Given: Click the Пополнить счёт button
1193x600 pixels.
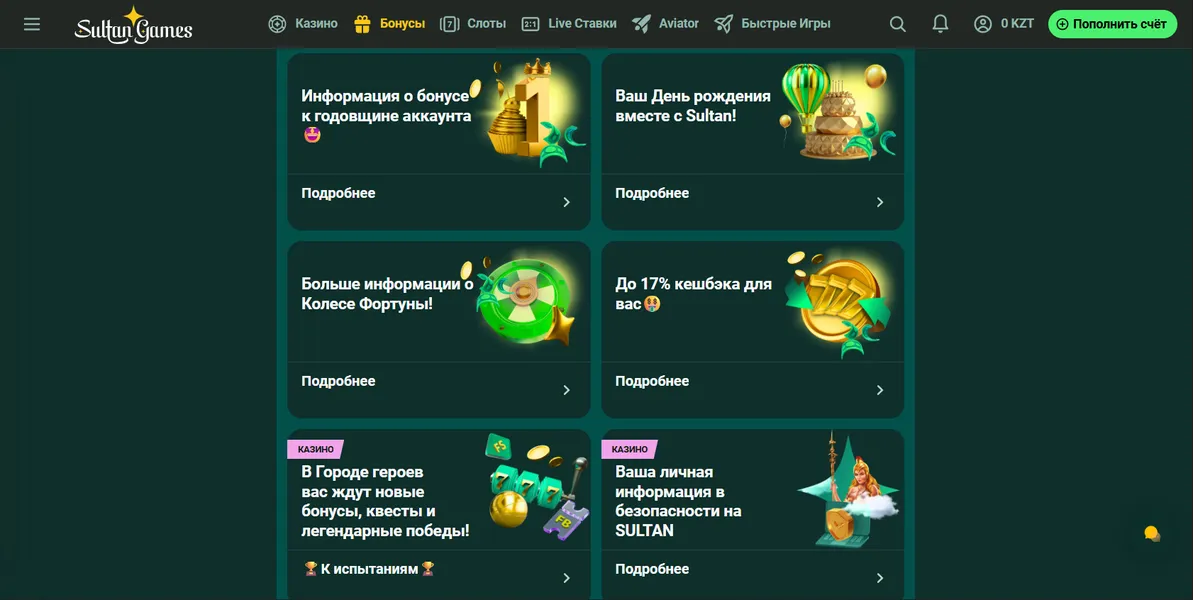Looking at the screenshot, I should pos(1112,24).
